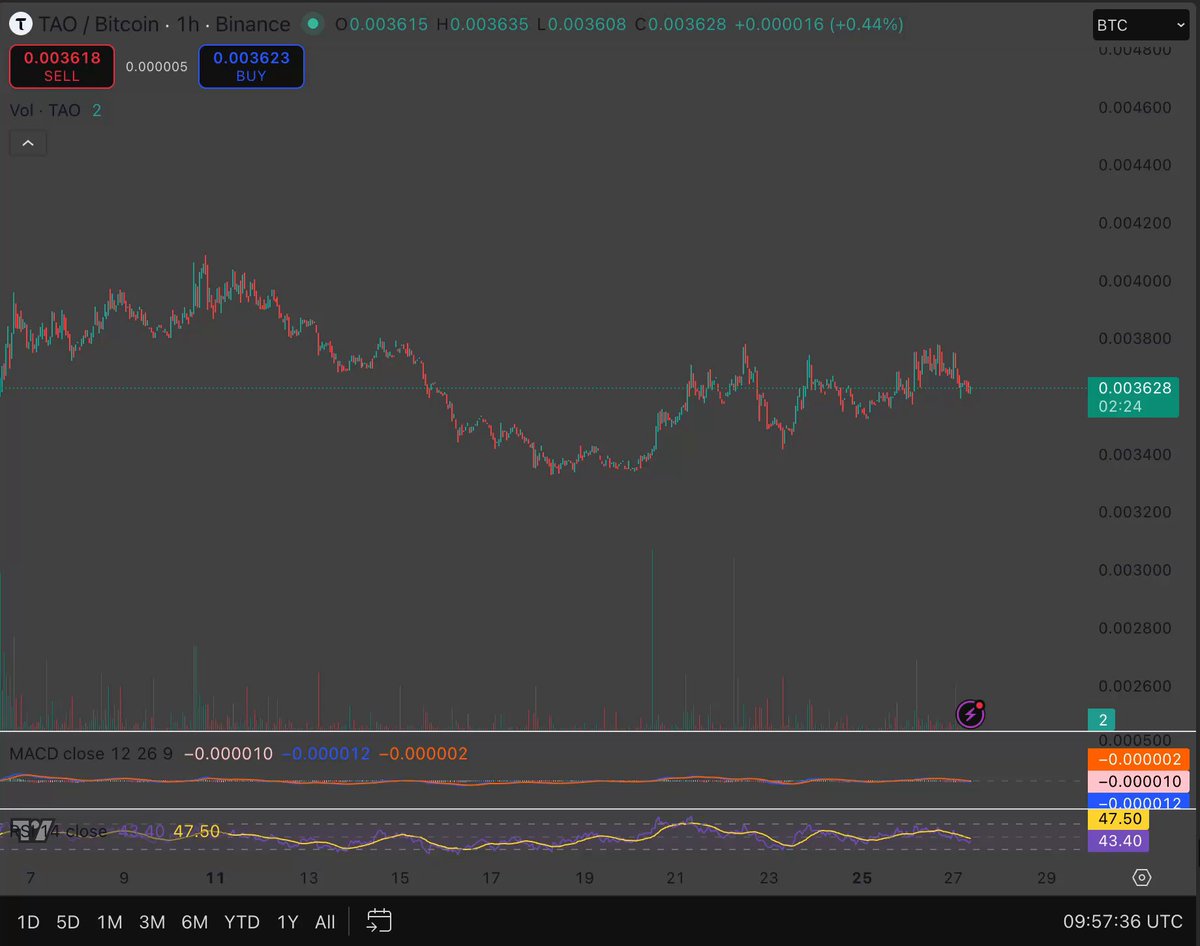Click the TAO symbol logo icon
1200x946 pixels.
pyautogui.click(x=19, y=23)
